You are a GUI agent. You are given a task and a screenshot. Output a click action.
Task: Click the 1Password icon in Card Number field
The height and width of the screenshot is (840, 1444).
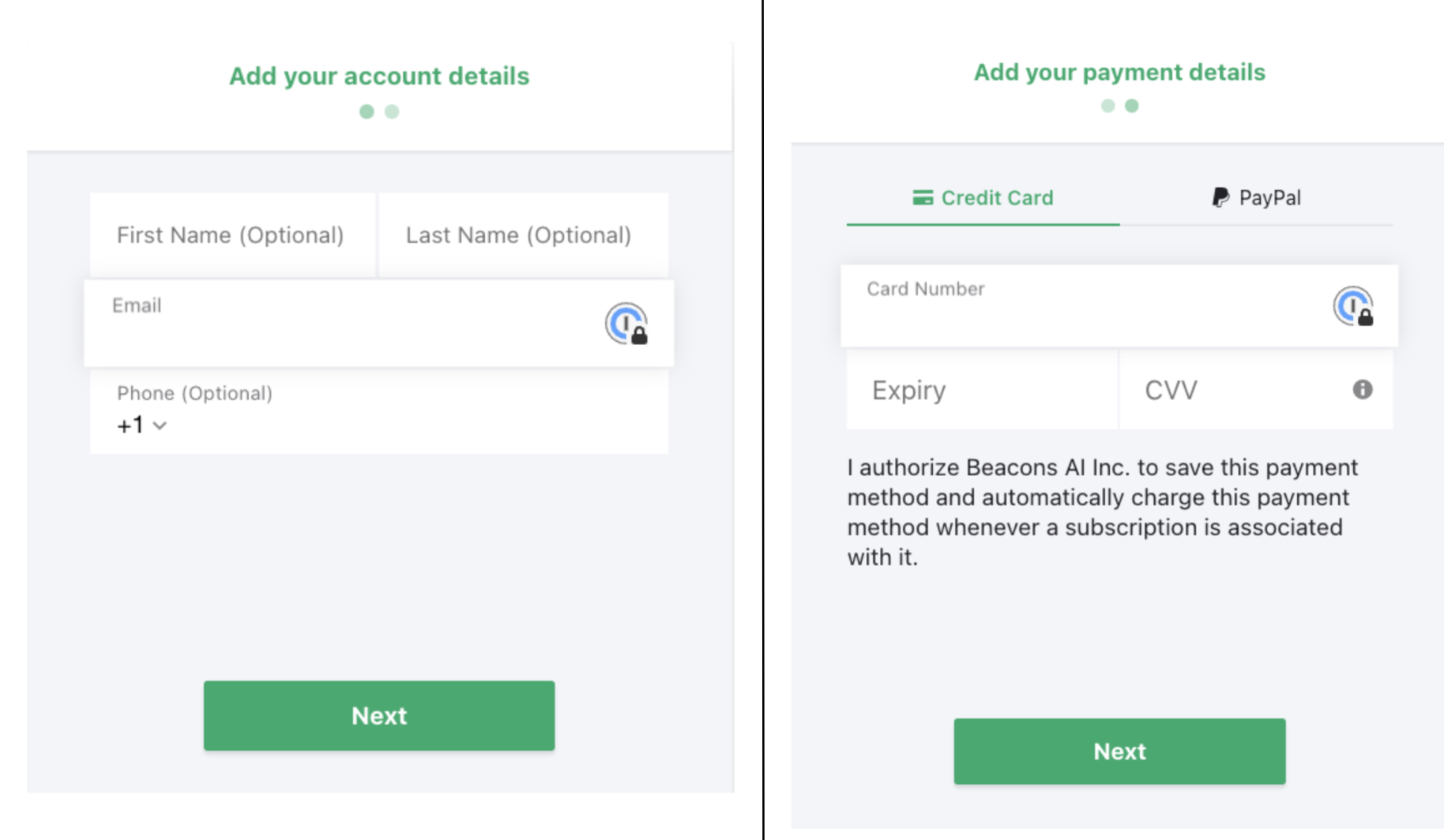[1354, 306]
